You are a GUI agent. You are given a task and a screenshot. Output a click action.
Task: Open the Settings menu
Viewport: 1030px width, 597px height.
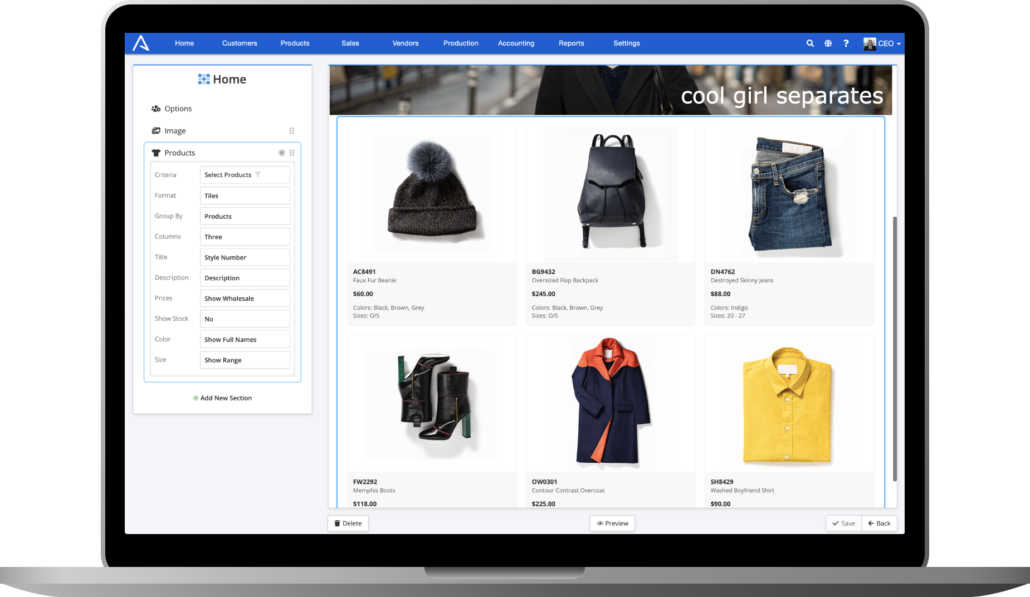pyautogui.click(x=626, y=43)
